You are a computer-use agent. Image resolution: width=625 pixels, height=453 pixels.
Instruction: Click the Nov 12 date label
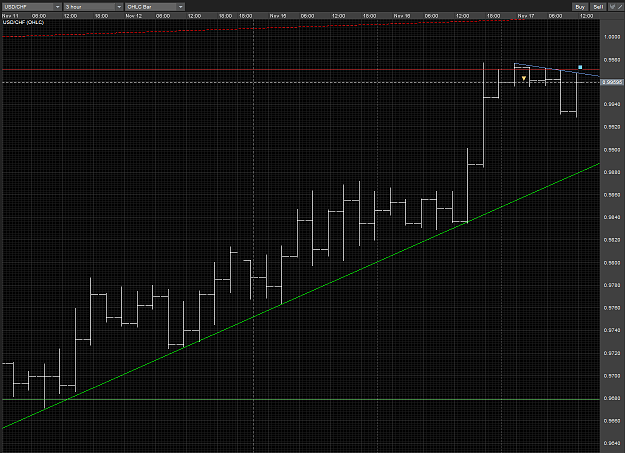[134, 16]
